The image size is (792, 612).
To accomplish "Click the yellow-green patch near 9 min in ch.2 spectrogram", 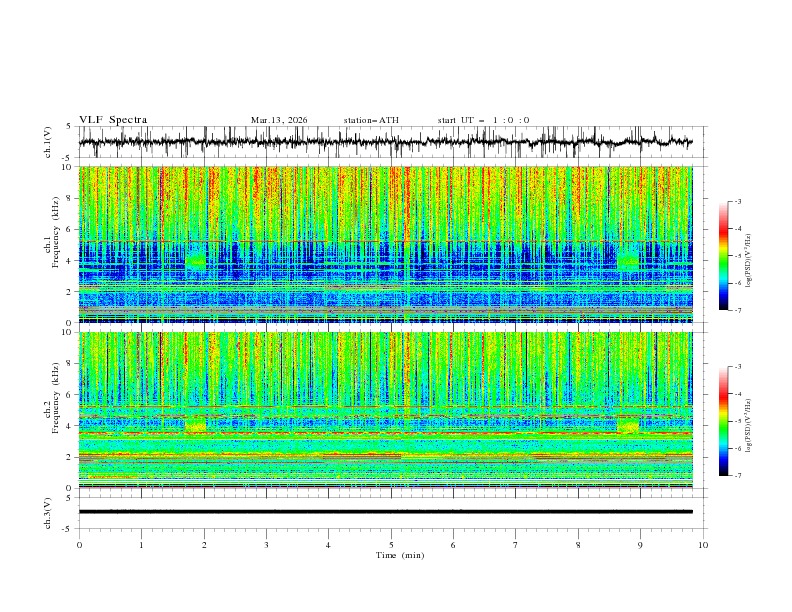I will pos(628,424).
